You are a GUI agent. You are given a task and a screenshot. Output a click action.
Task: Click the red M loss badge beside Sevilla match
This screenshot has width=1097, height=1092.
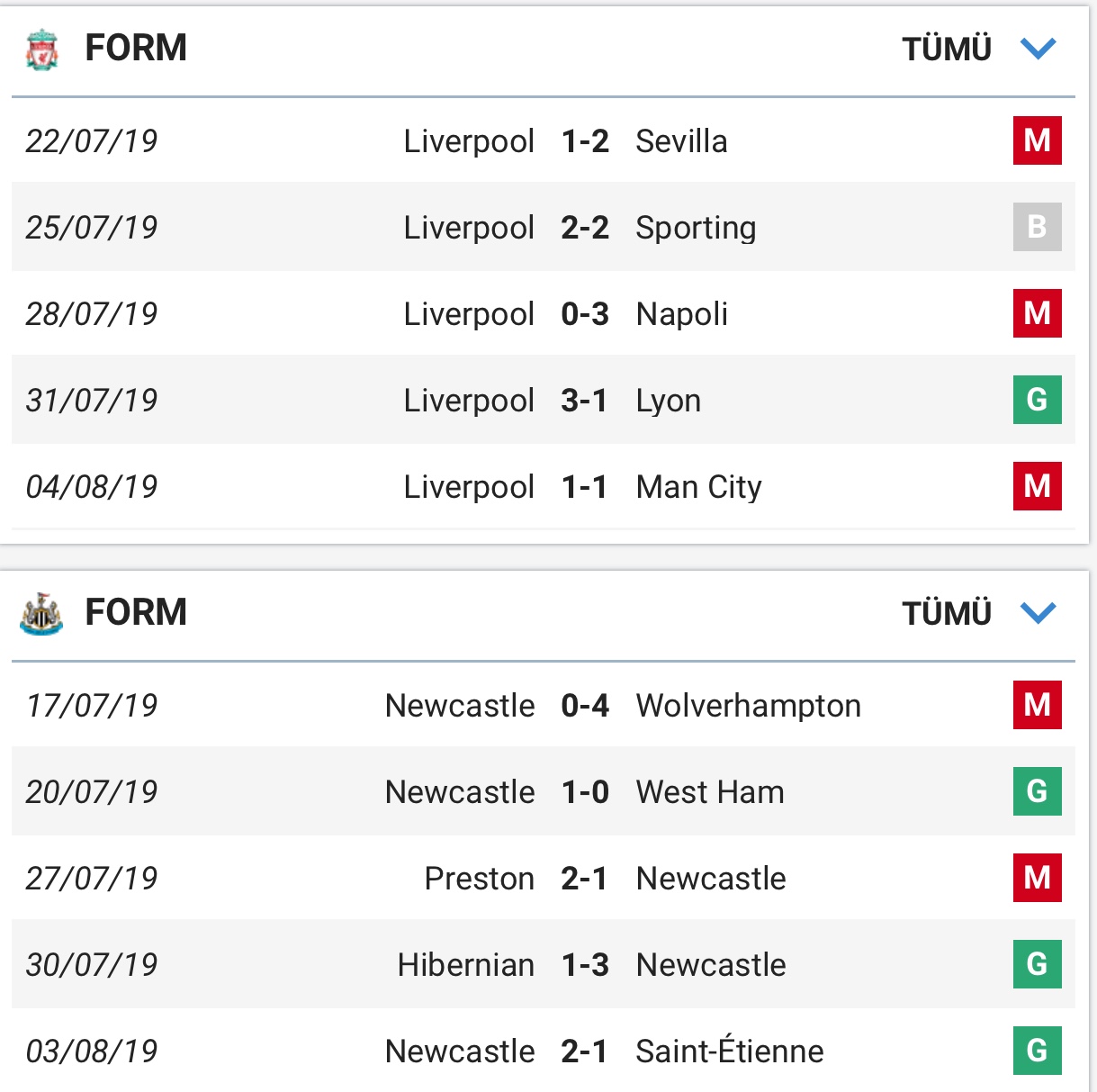1037,140
